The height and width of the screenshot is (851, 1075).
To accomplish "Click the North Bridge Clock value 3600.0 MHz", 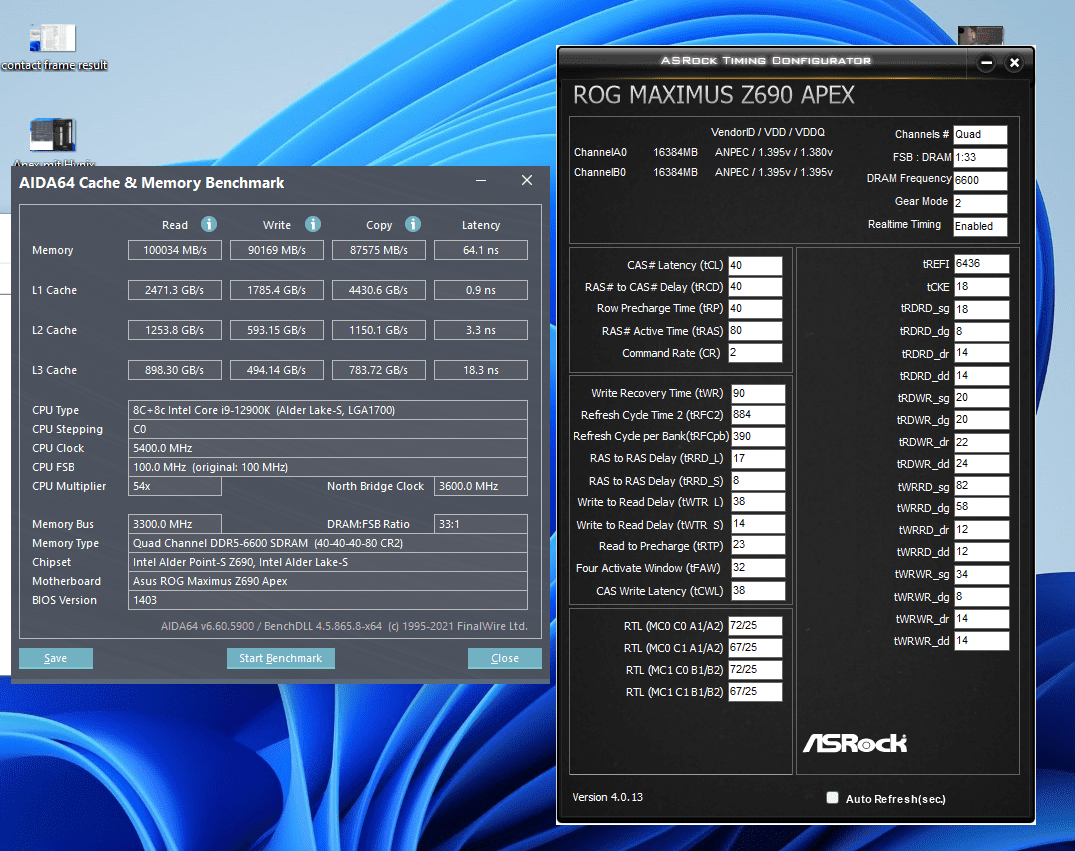I will [x=481, y=486].
